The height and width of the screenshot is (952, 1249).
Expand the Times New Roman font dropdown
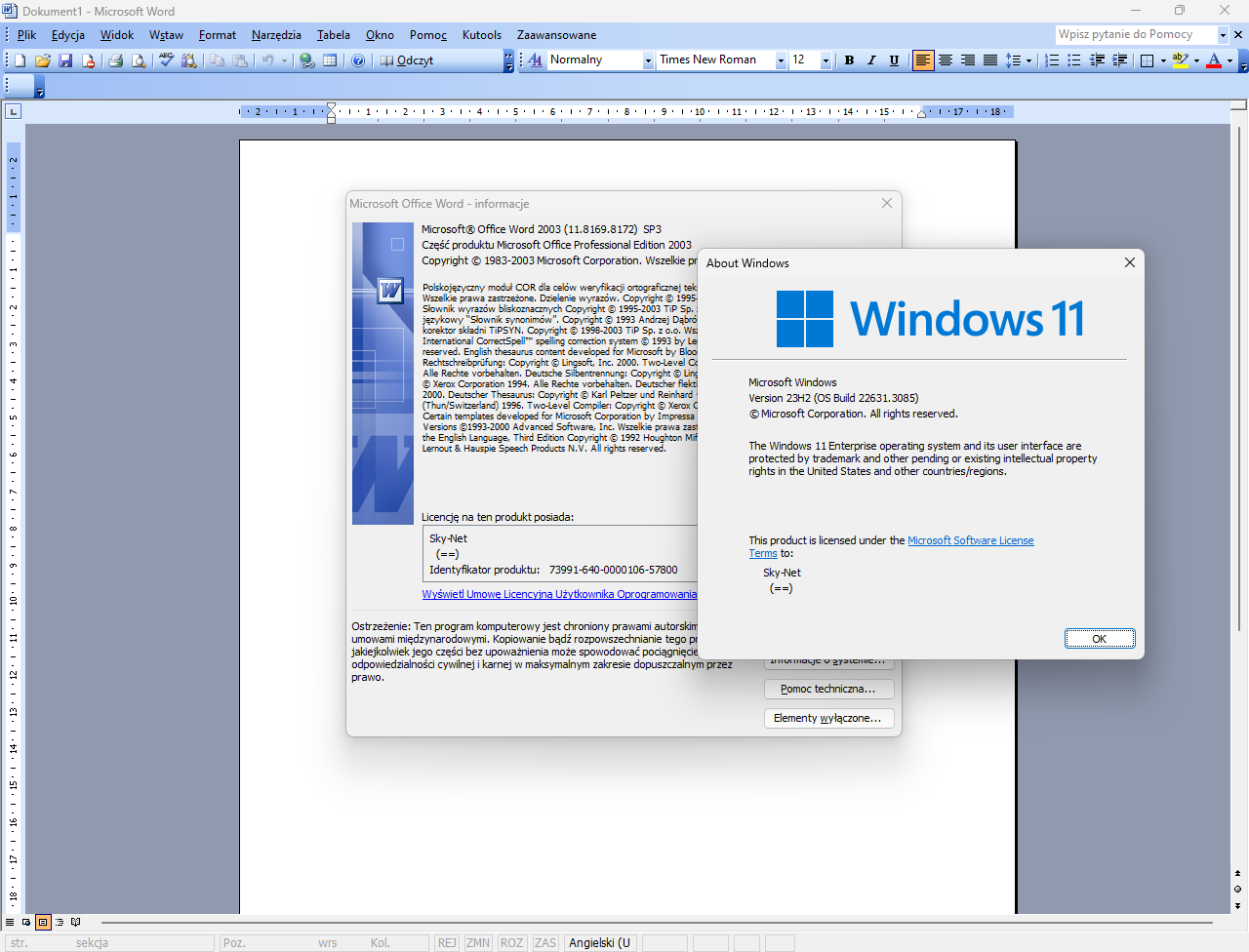[x=781, y=60]
